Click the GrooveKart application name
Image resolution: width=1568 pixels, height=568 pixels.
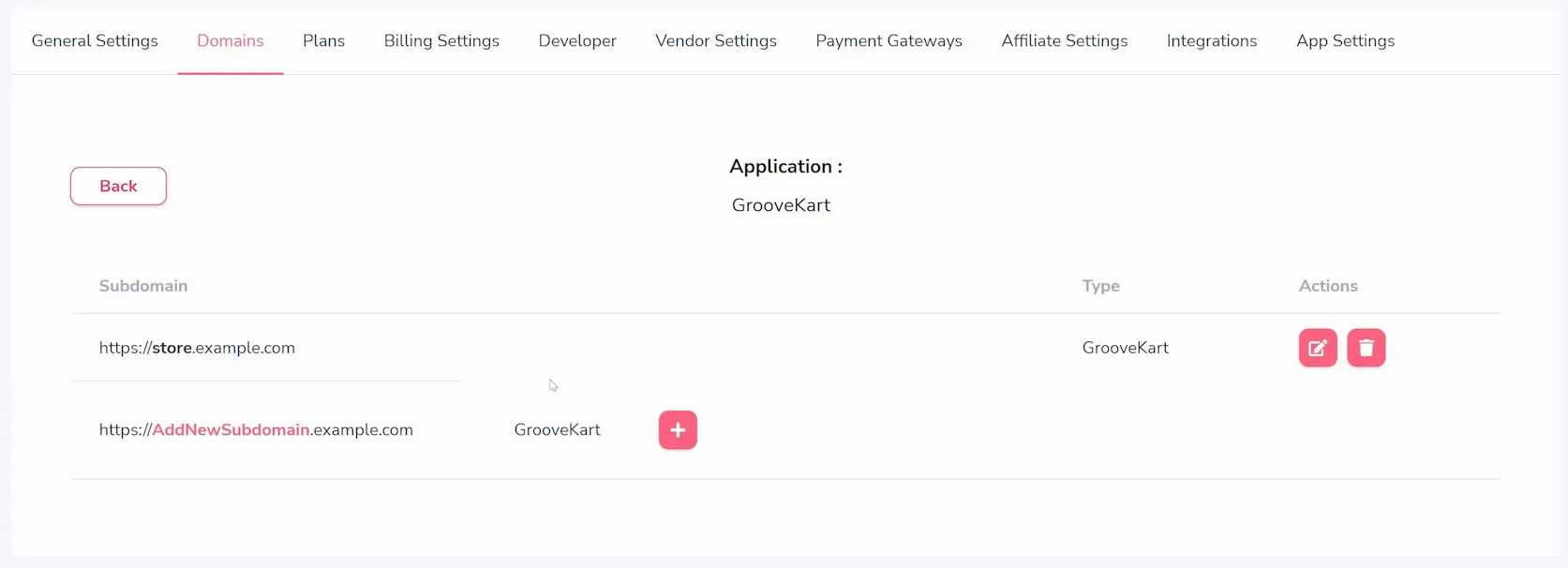click(x=782, y=205)
